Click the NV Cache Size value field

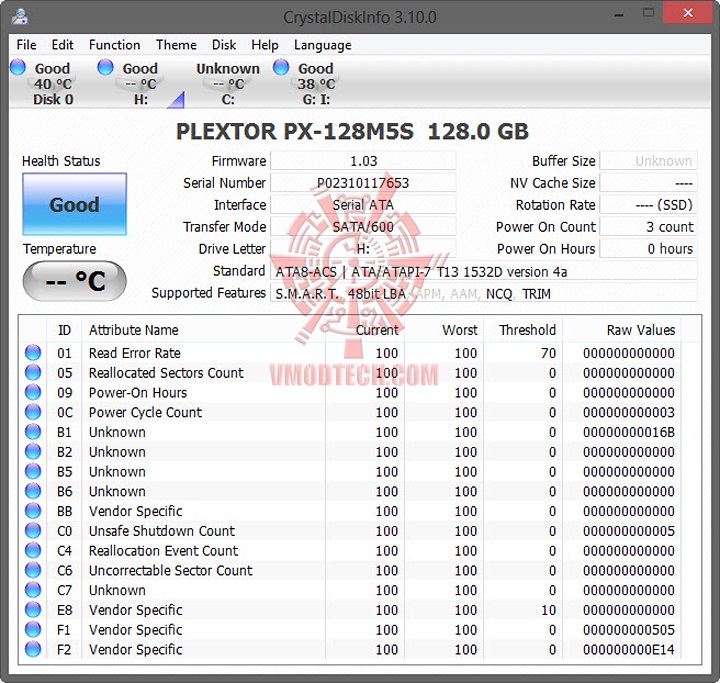point(649,183)
